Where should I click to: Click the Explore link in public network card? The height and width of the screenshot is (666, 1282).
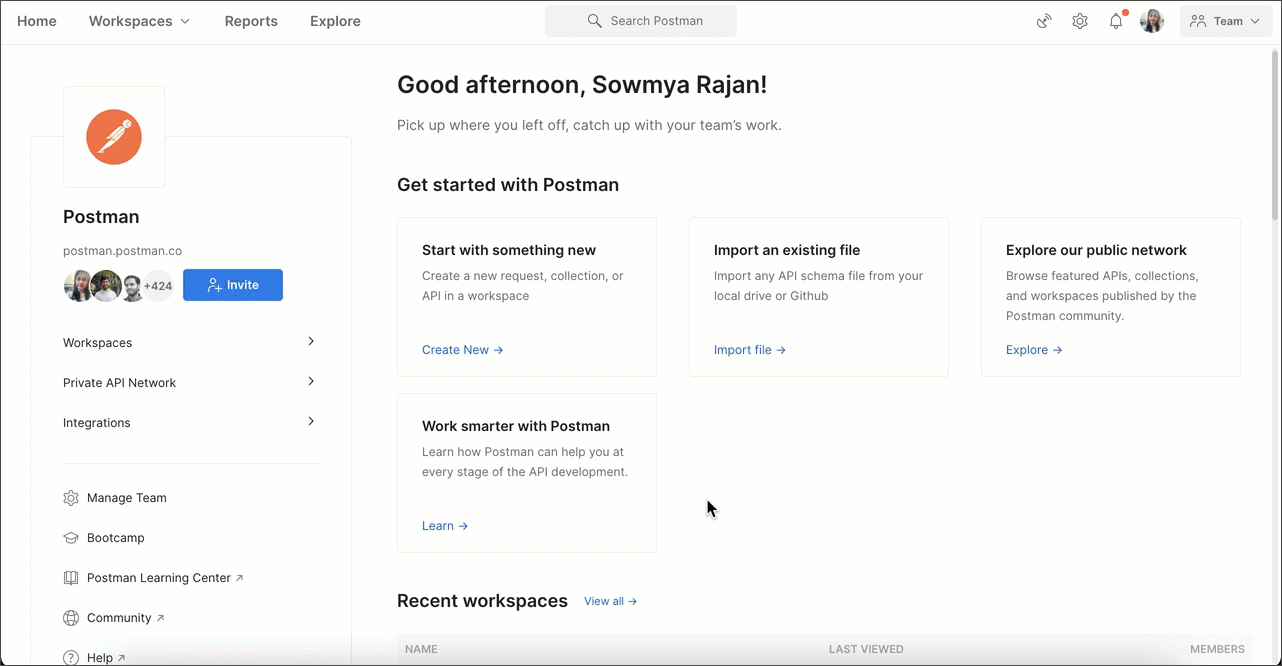click(x=1034, y=350)
